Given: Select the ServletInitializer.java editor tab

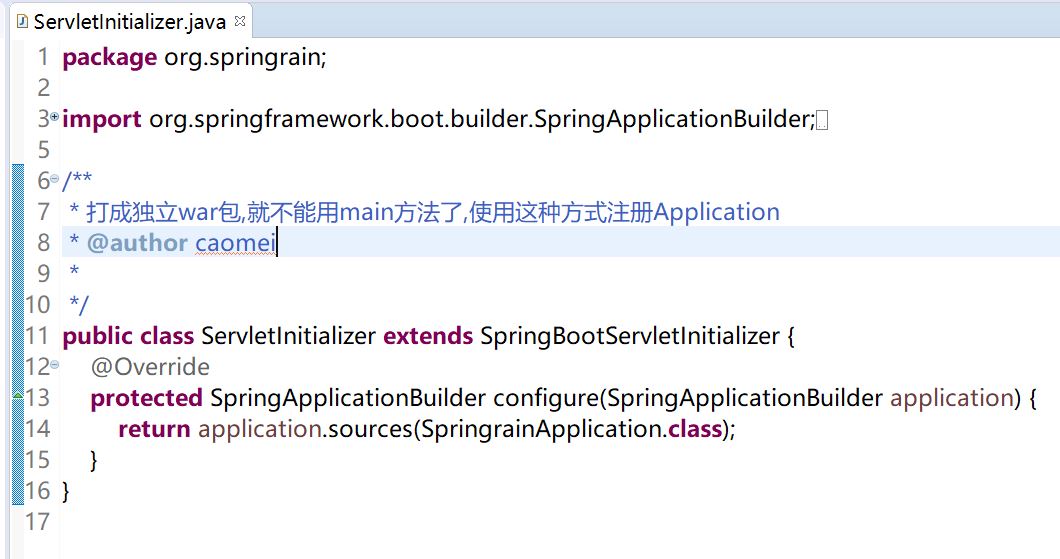Looking at the screenshot, I should click(129, 22).
